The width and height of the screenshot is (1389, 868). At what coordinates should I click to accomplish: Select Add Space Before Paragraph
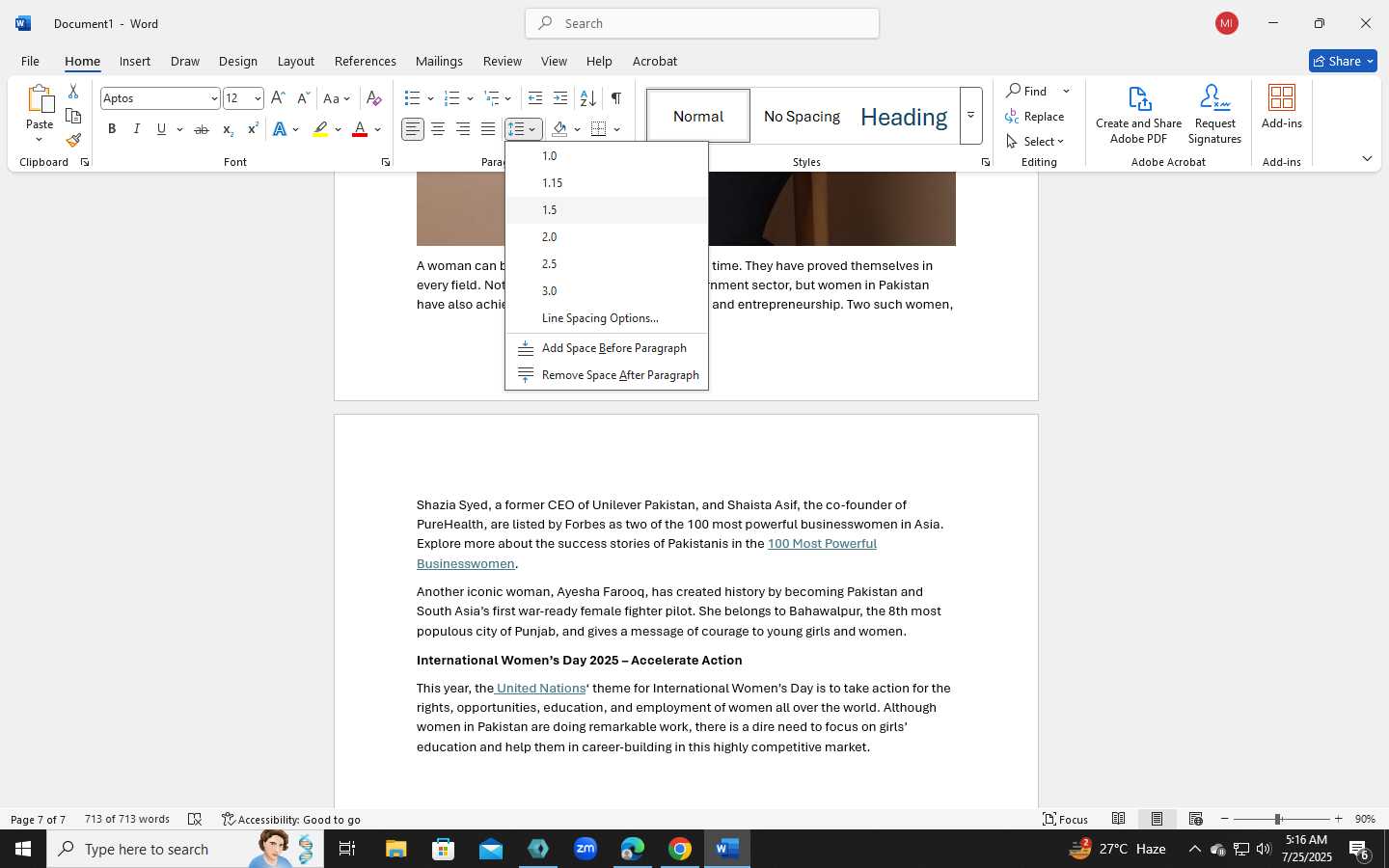tap(607, 348)
